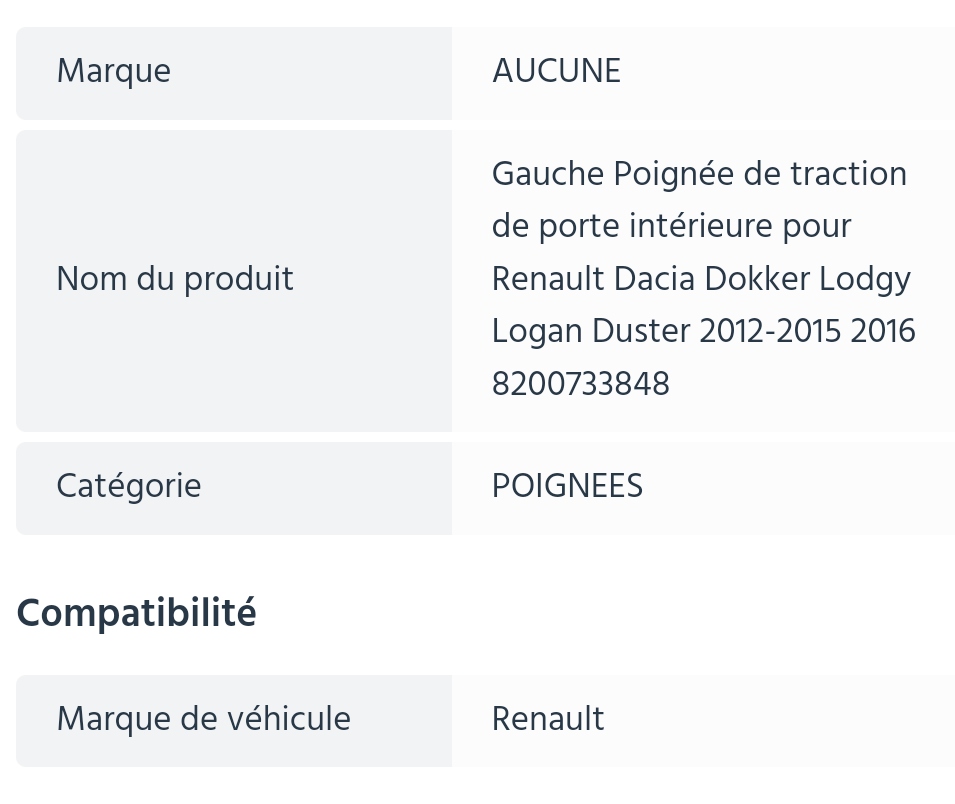Click the Catégorie label cell
The height and width of the screenshot is (804, 955).
tap(234, 488)
